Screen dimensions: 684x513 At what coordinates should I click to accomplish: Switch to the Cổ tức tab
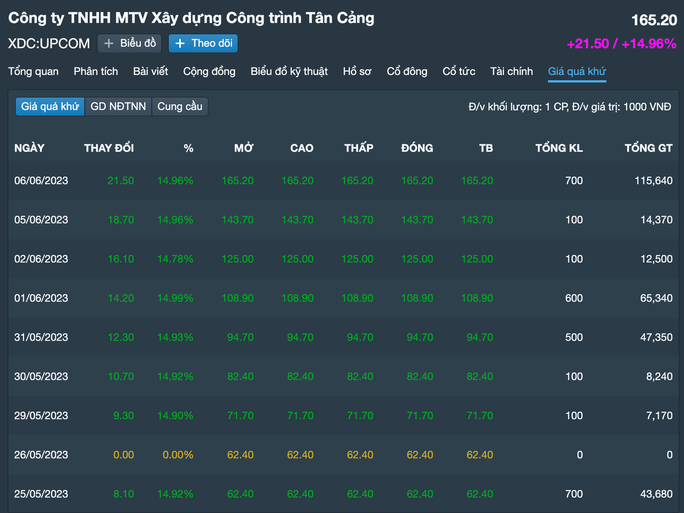point(458,72)
